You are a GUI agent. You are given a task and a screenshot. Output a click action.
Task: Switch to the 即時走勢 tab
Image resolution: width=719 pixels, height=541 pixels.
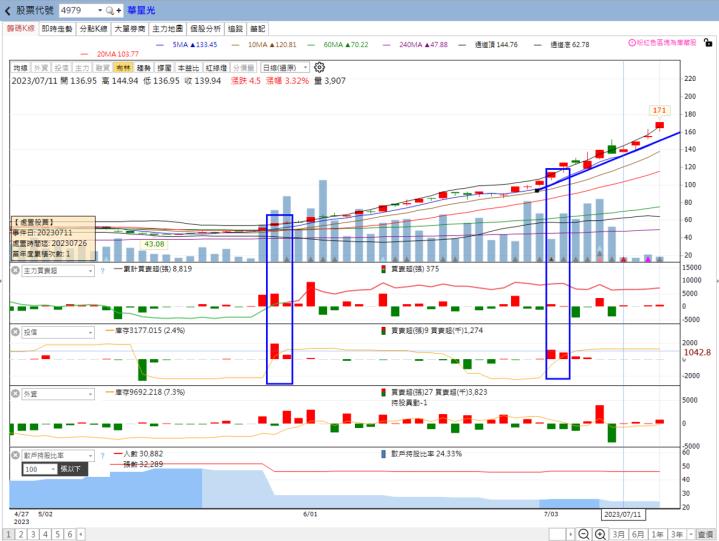57,29
